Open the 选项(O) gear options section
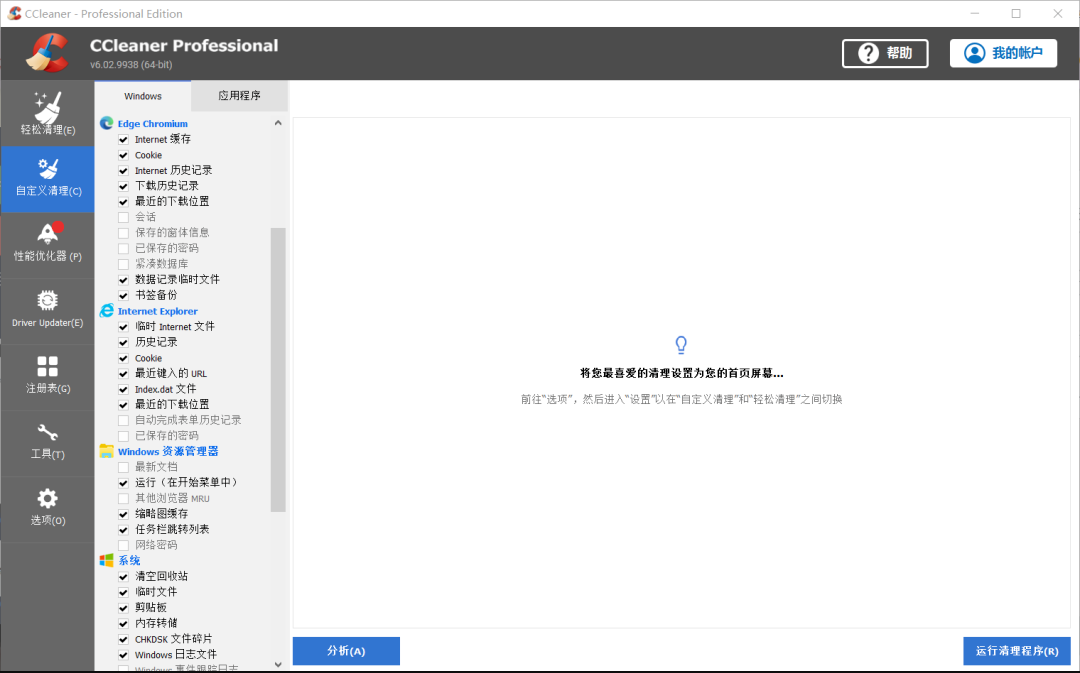The width and height of the screenshot is (1080, 673). (48, 509)
